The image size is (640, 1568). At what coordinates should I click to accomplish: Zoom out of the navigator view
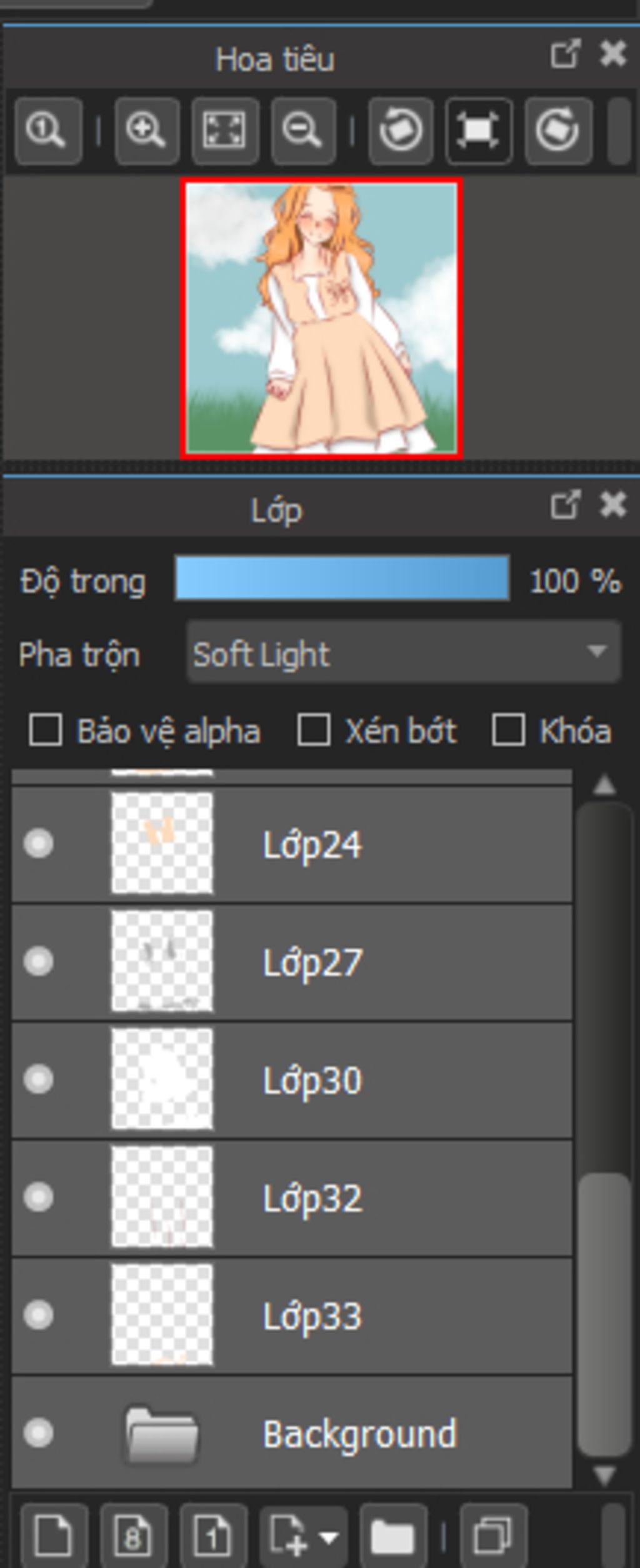(303, 131)
